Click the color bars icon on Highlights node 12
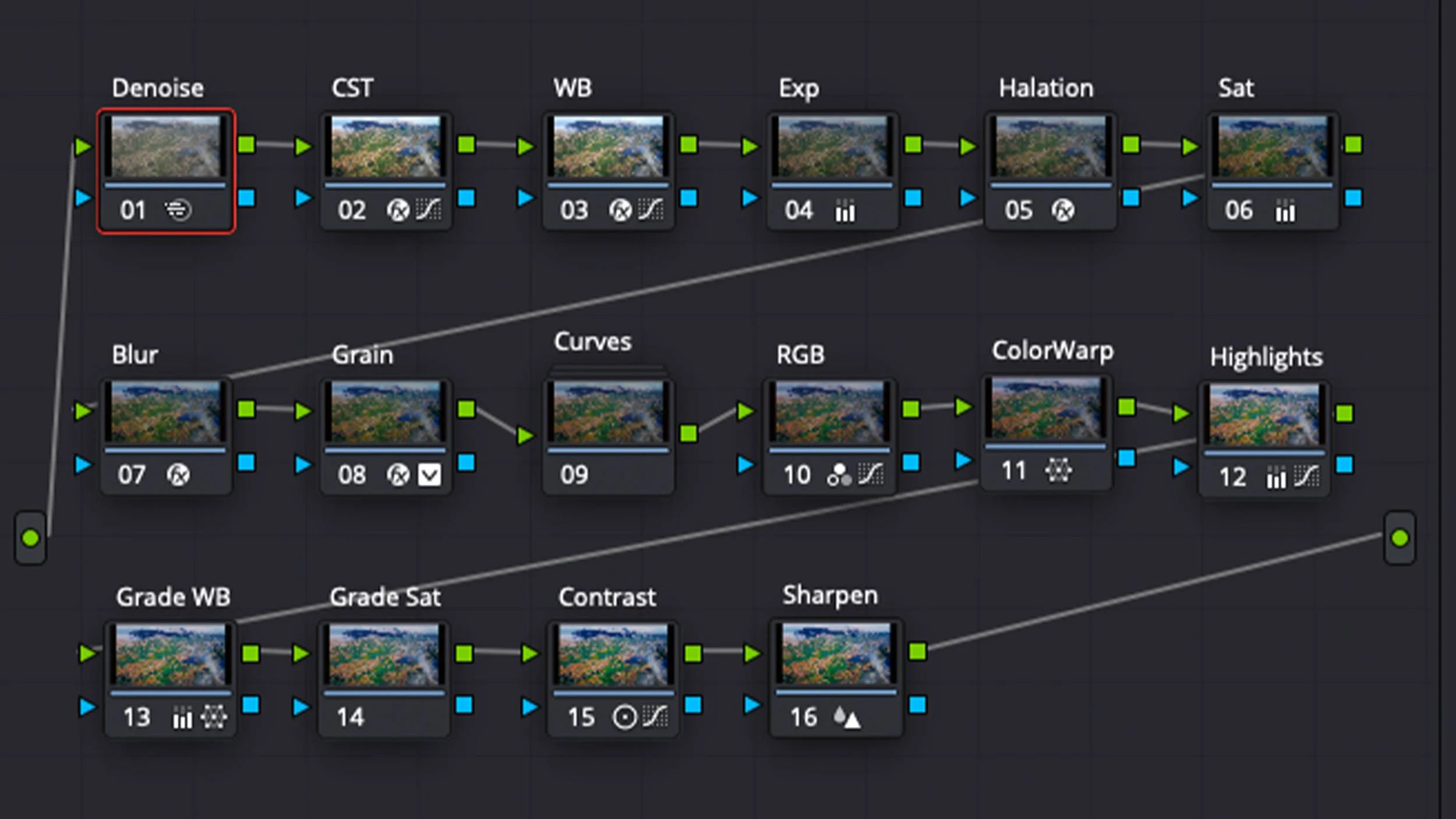The width and height of the screenshot is (1456, 819). 1276,478
